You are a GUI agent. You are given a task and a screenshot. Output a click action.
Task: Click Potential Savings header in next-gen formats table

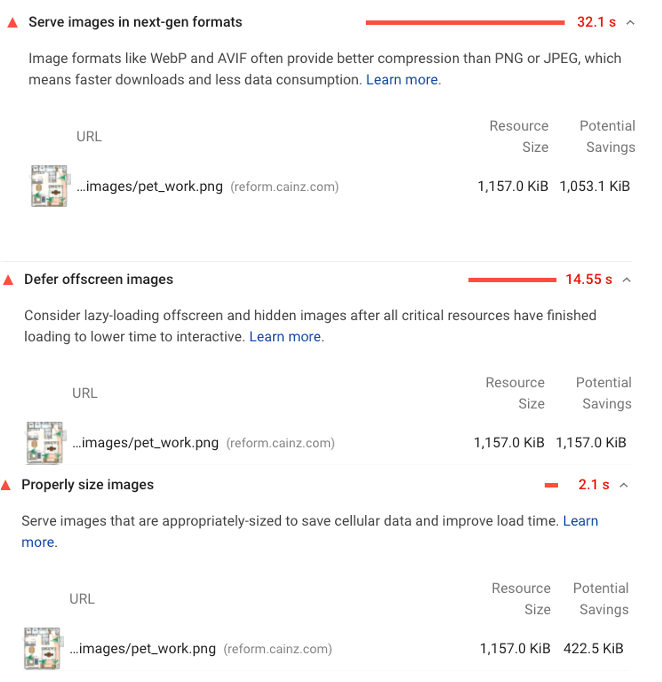pos(608,137)
